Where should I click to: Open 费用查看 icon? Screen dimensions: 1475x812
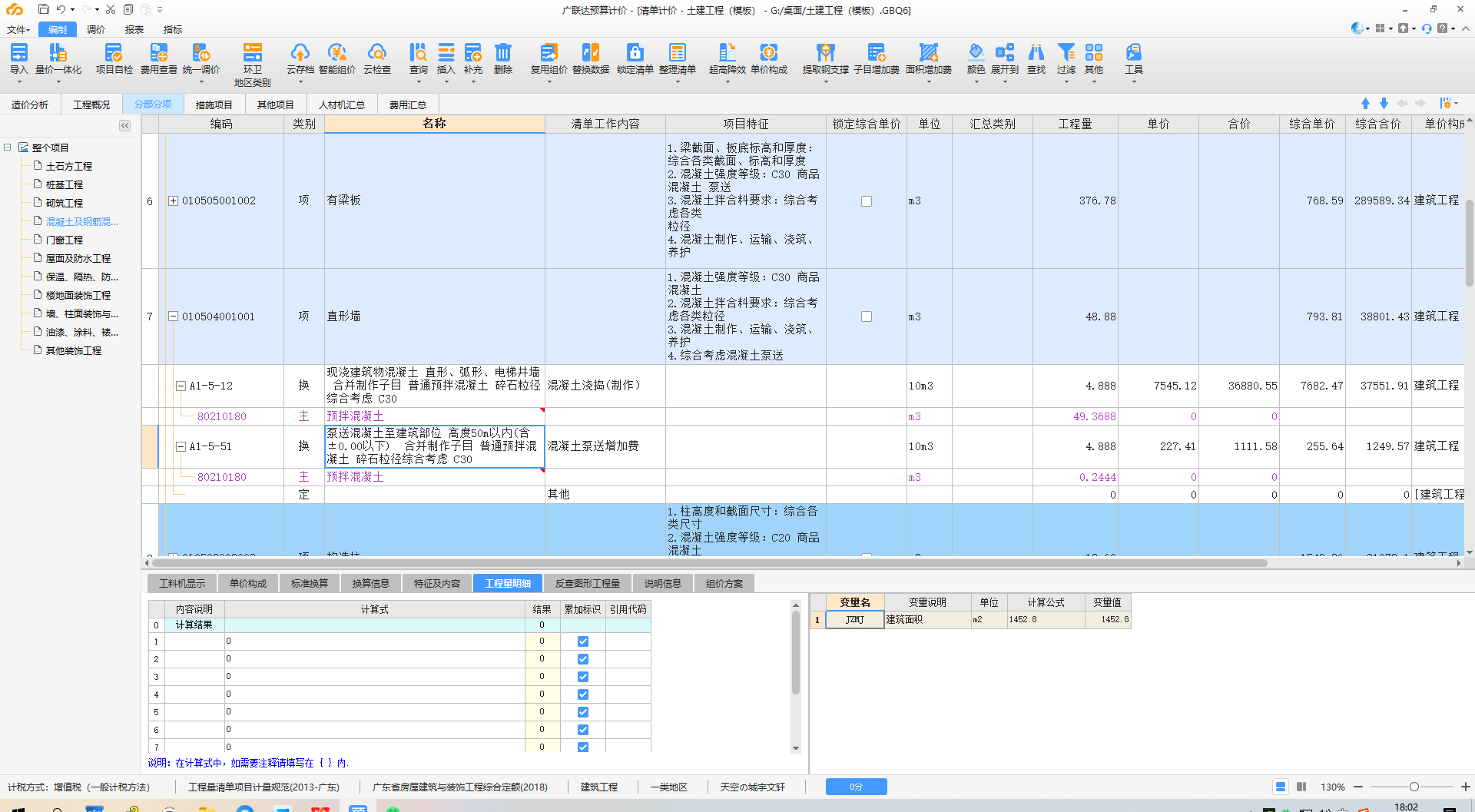[158, 58]
